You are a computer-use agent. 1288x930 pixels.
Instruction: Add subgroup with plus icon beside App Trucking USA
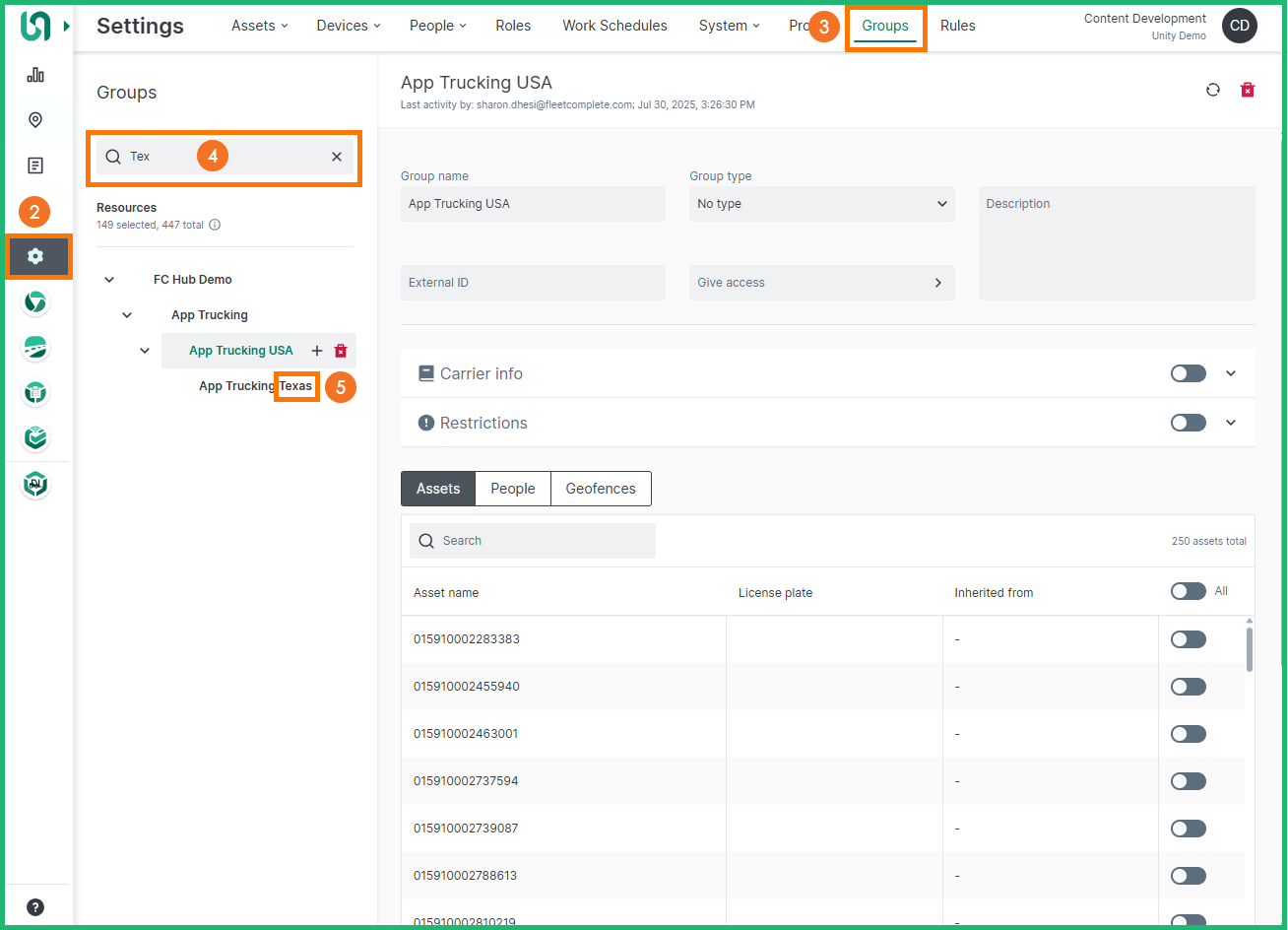pos(317,351)
